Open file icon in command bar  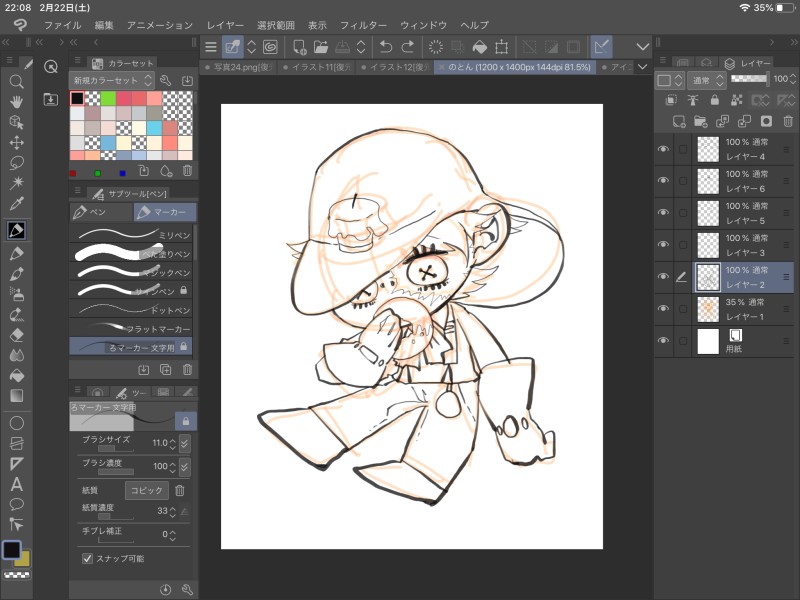pyautogui.click(x=320, y=47)
